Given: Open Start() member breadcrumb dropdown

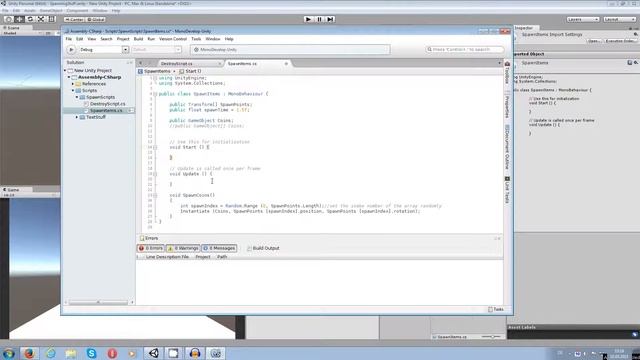Looking at the screenshot, I should coord(190,71).
